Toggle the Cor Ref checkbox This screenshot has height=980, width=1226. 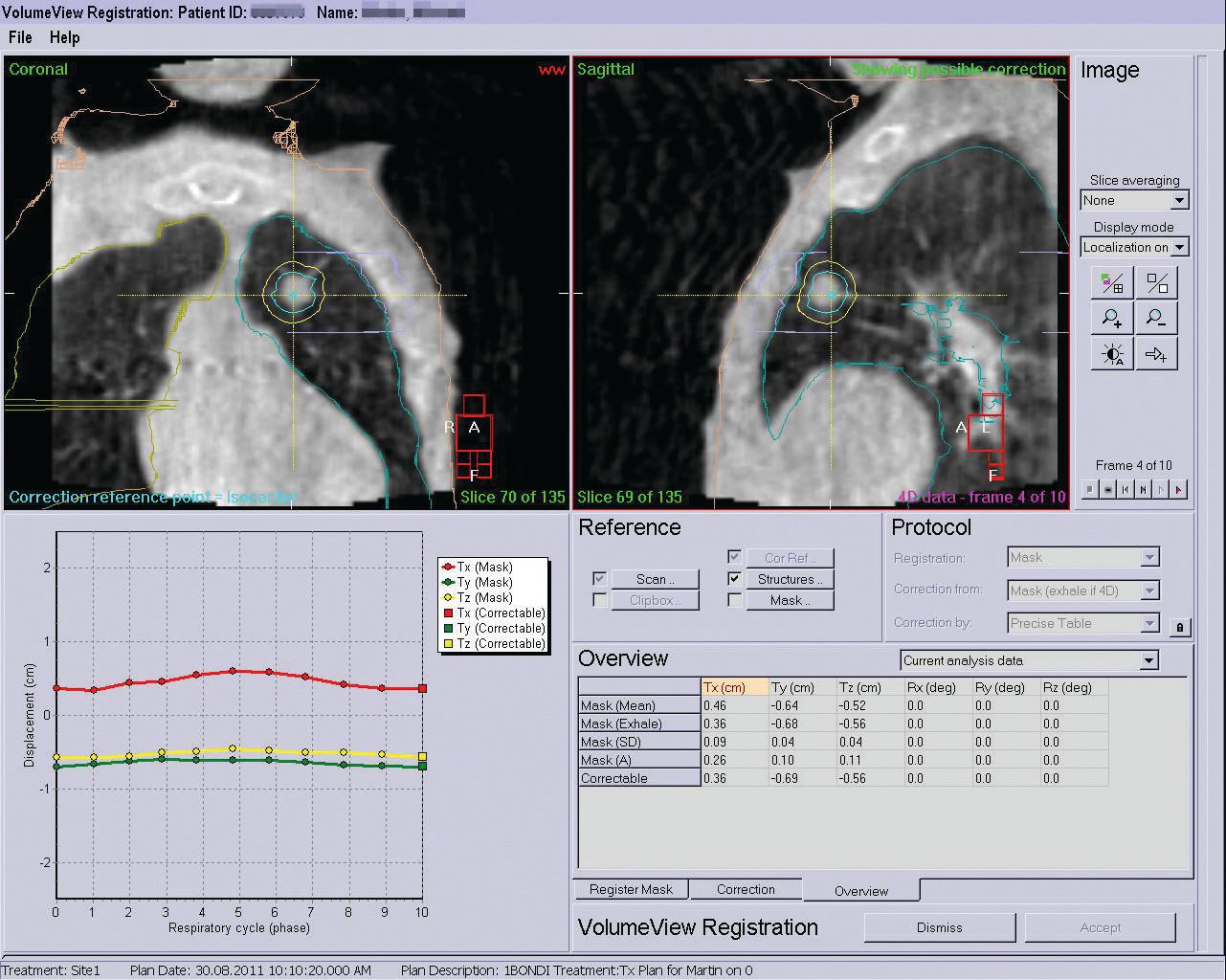(734, 557)
